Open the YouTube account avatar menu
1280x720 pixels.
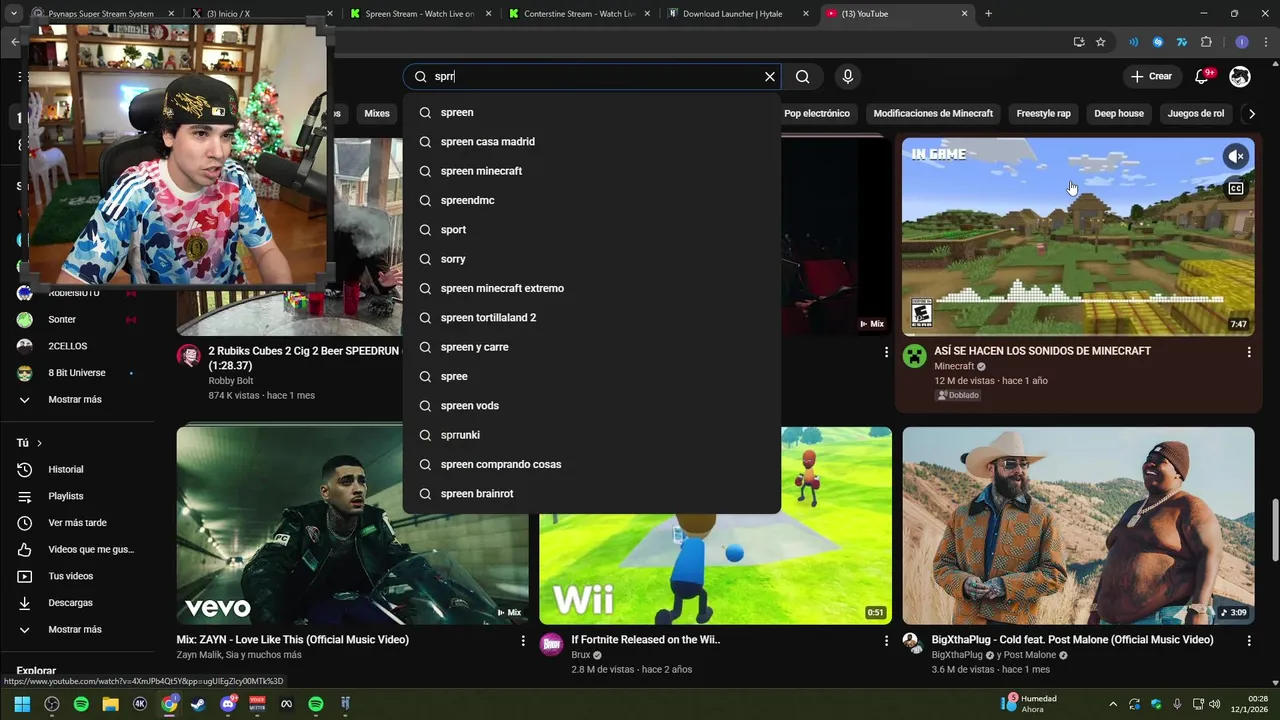(x=1240, y=77)
